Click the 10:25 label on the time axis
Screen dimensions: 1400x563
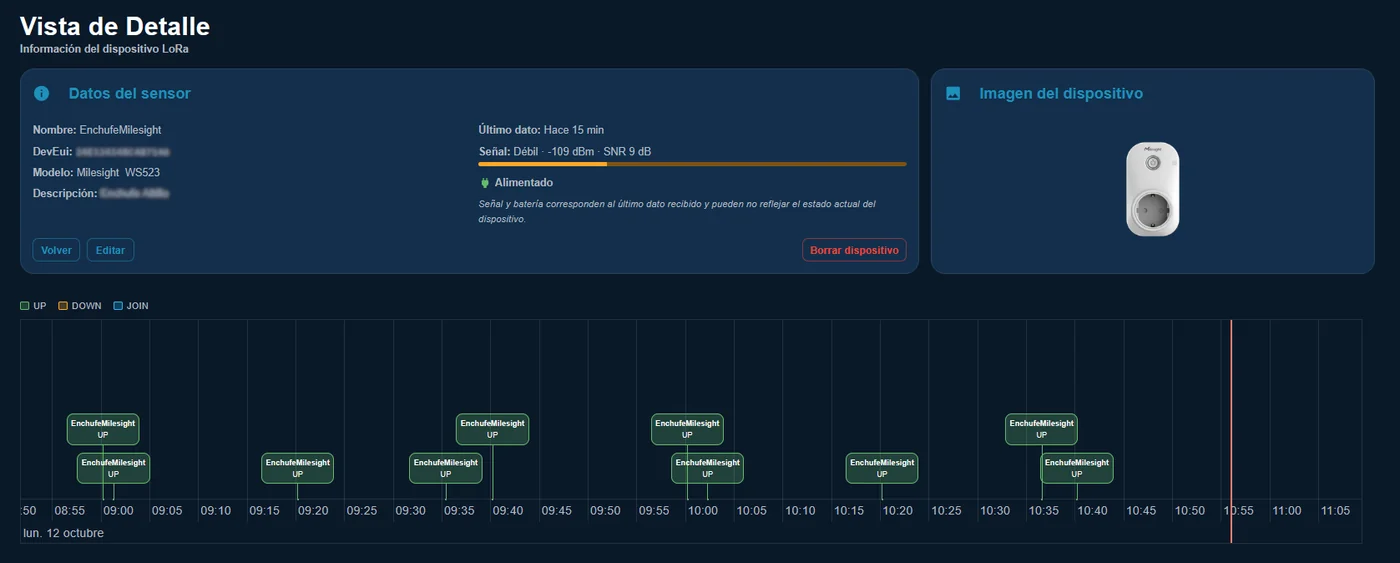[946, 510]
